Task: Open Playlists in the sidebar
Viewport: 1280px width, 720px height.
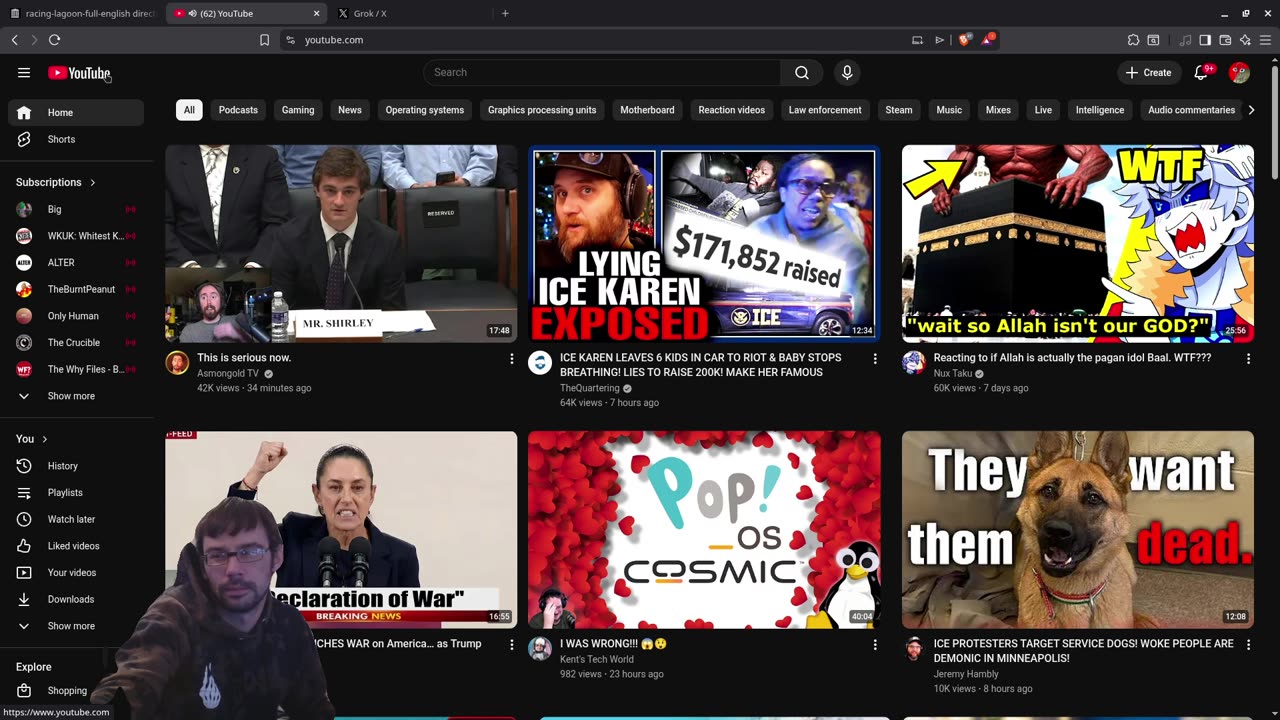Action: pyautogui.click(x=76, y=493)
